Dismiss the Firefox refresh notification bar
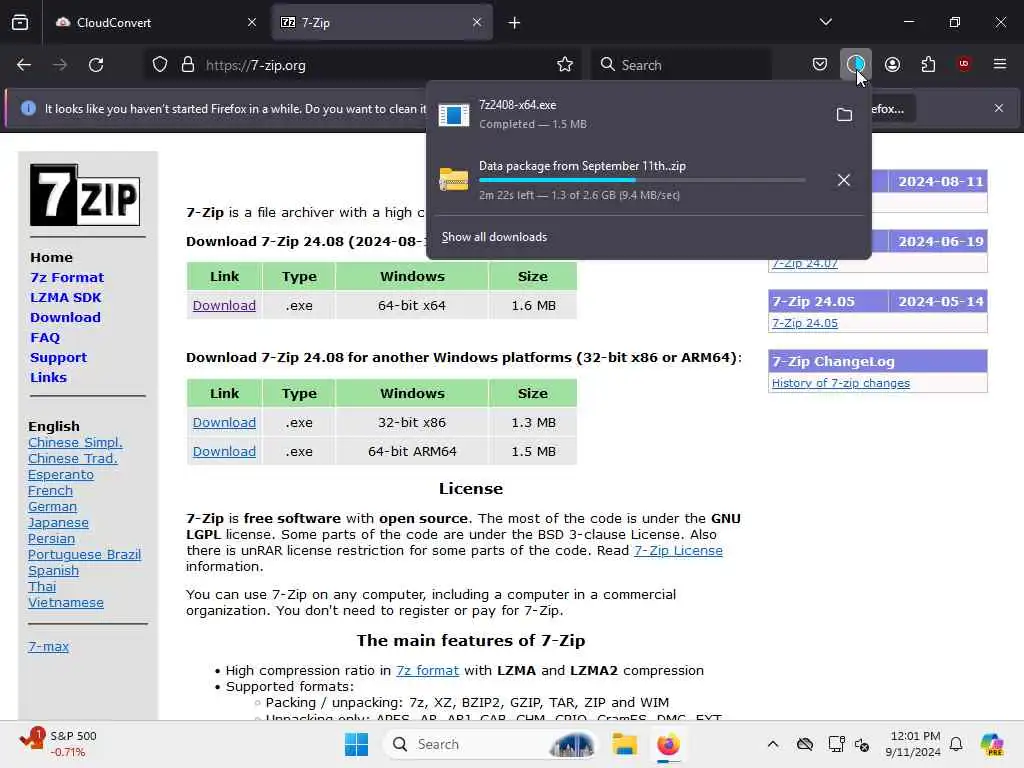1024x768 pixels. 999,108
